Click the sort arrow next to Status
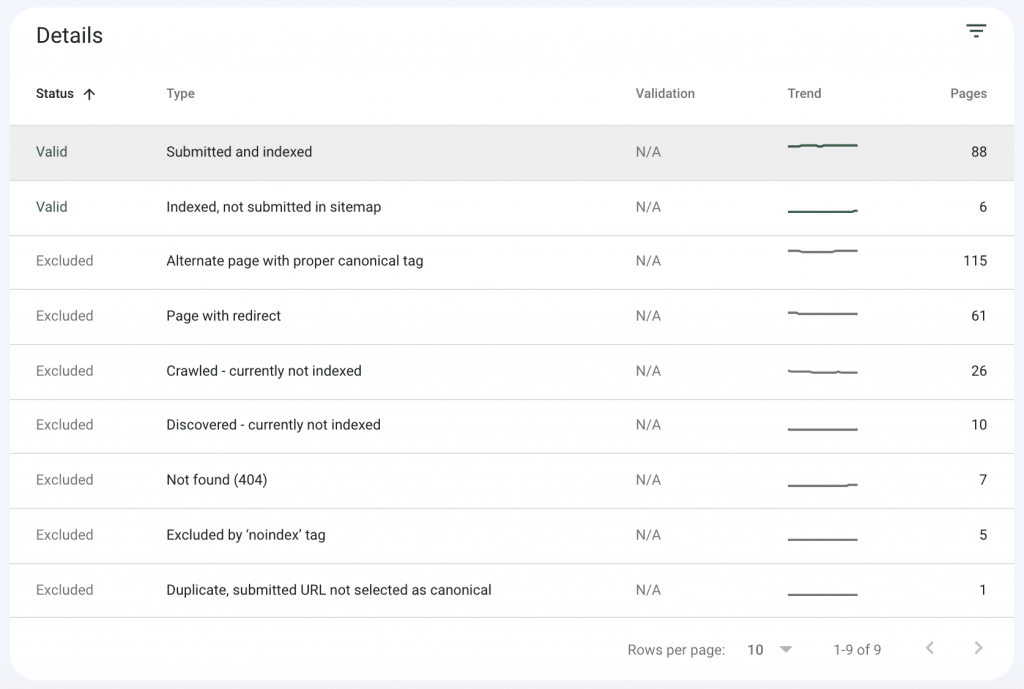 click(x=89, y=94)
